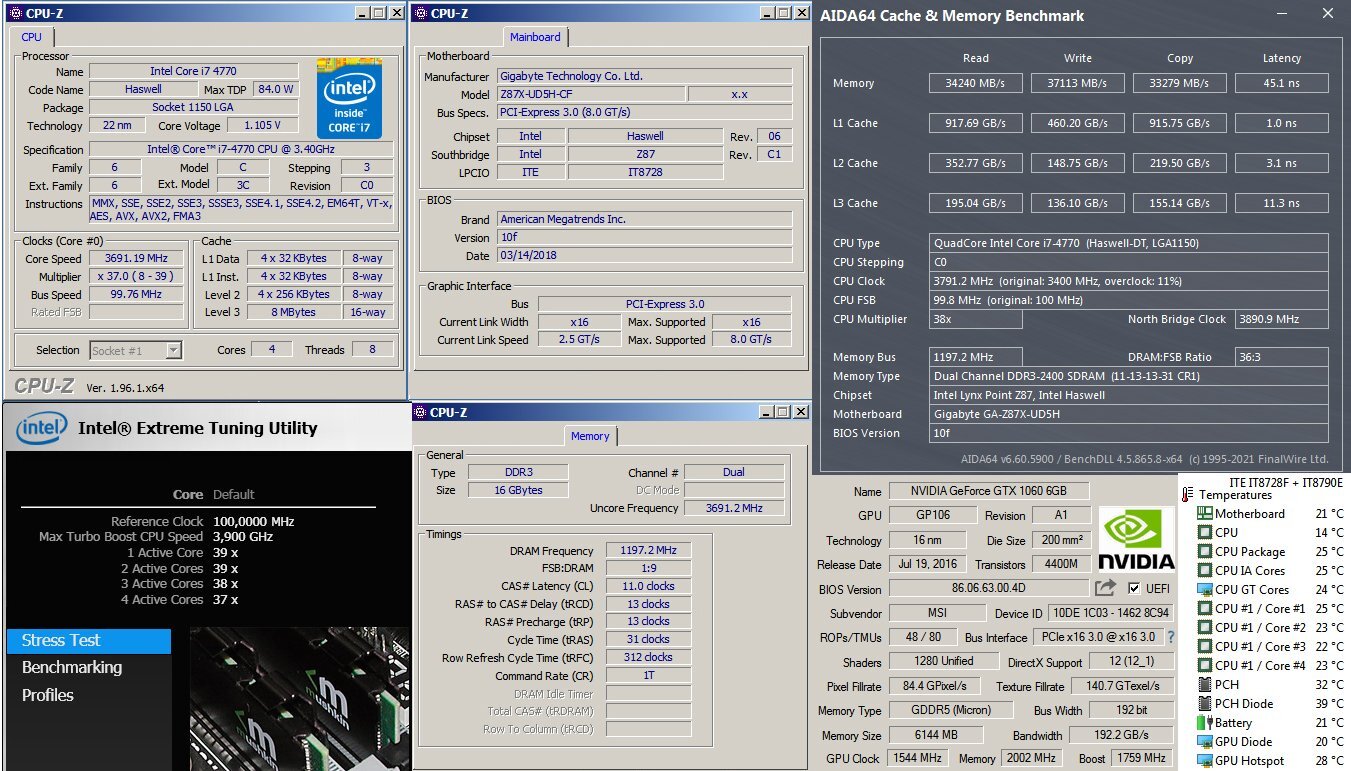The width and height of the screenshot is (1351, 771).
Task: Click the CPU #1 / Core #1 icon
Action: point(1205,609)
